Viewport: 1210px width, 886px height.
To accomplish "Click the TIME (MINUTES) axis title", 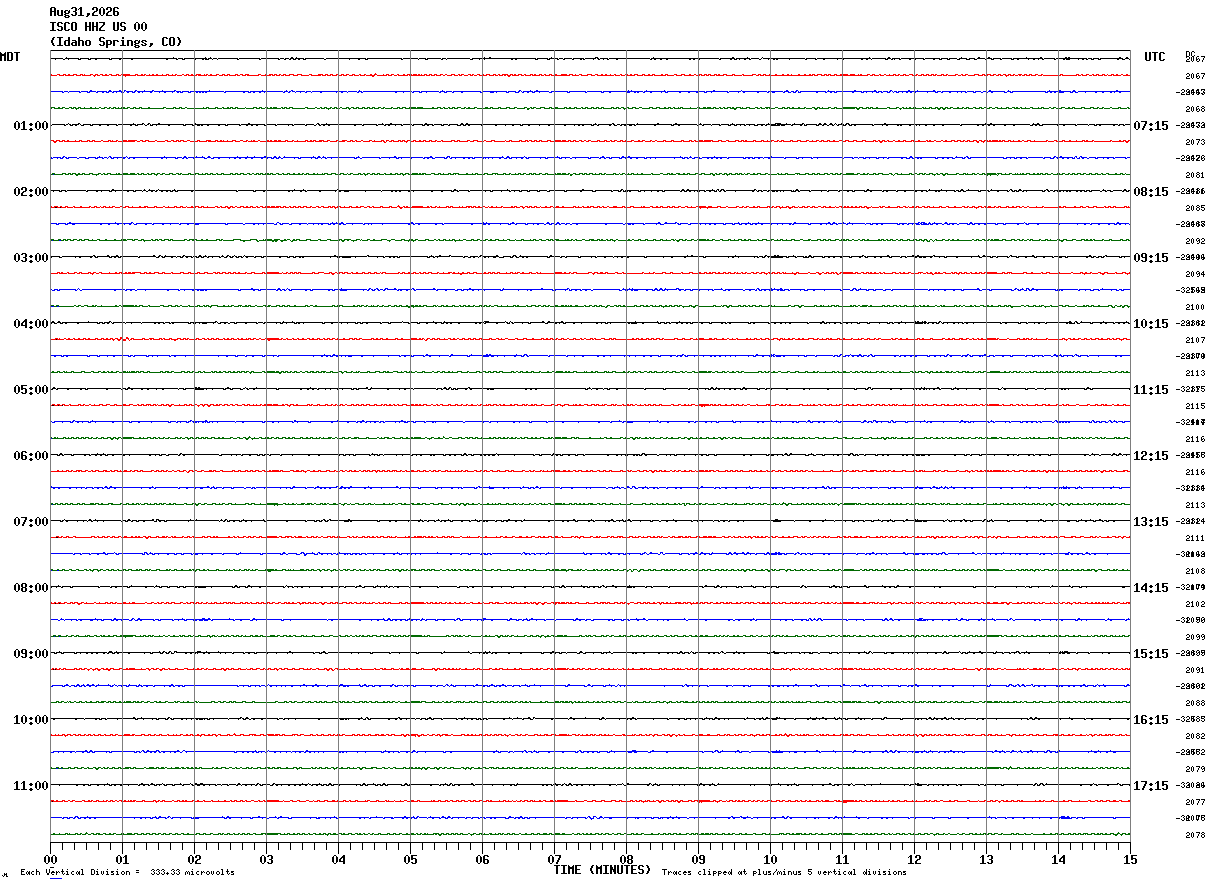I will point(602,870).
